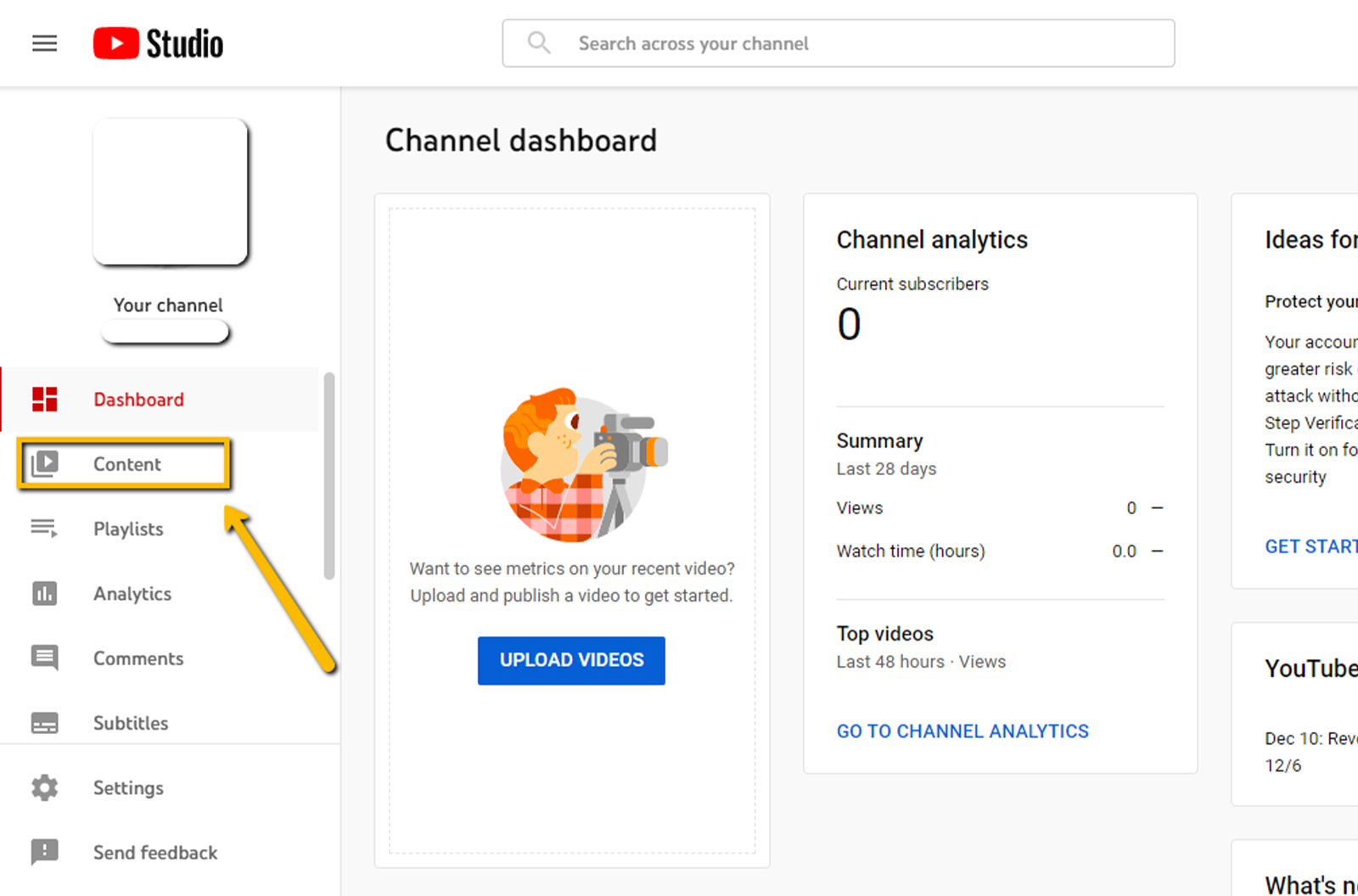The image size is (1358, 896).
Task: Click the 'Your channel' label
Action: pos(168,305)
